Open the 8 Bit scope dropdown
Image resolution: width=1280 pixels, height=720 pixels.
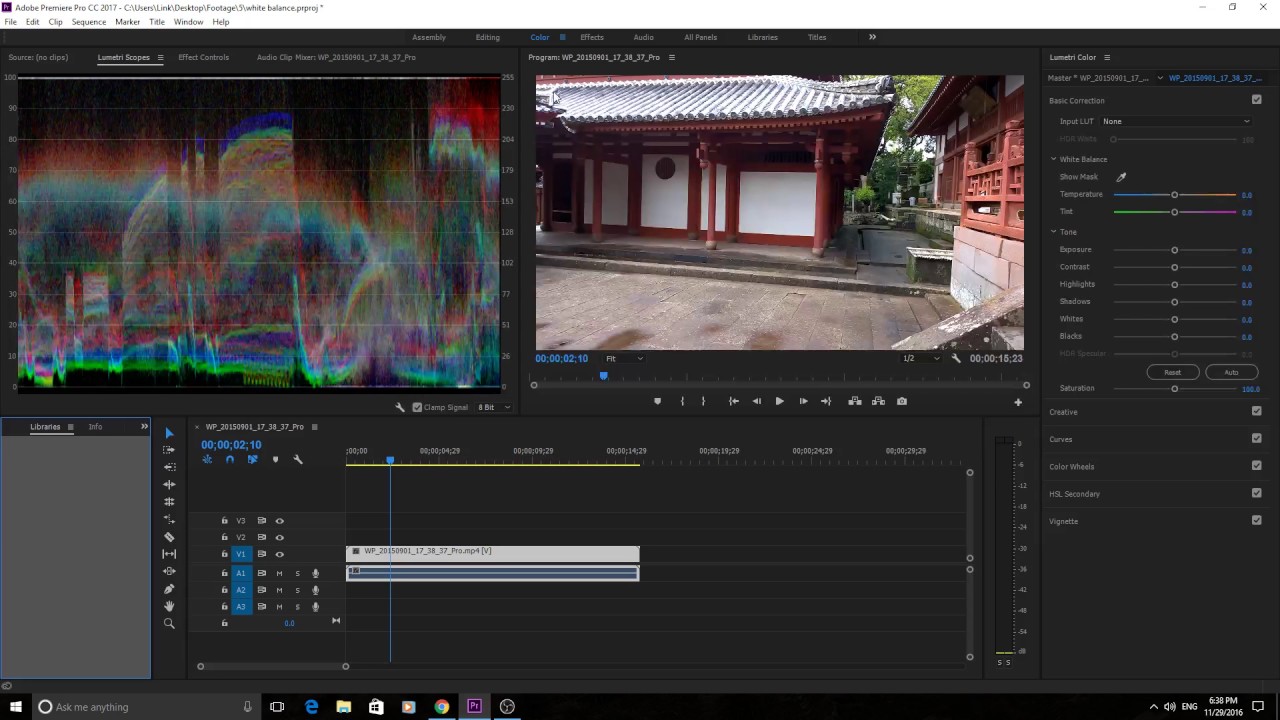[494, 407]
